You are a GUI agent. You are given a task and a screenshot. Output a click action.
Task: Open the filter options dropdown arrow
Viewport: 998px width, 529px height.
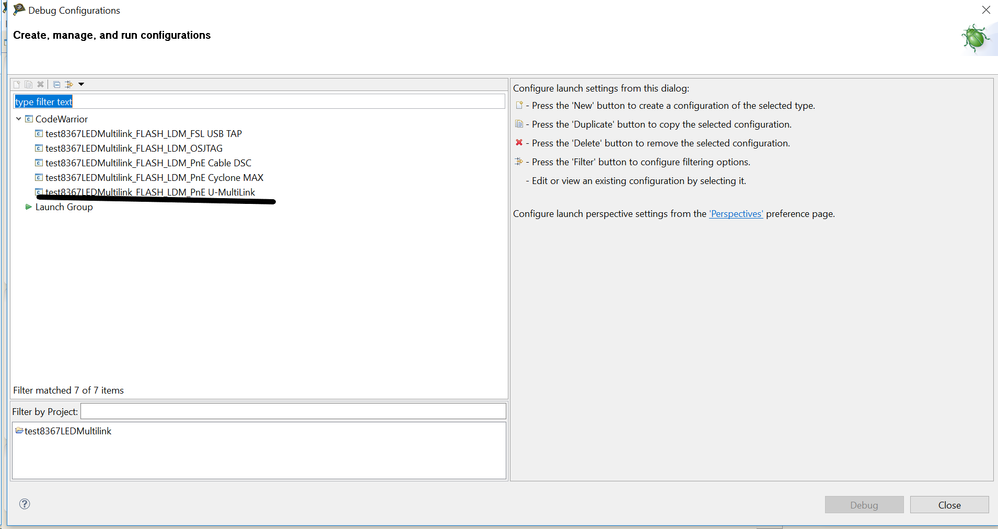(x=81, y=84)
